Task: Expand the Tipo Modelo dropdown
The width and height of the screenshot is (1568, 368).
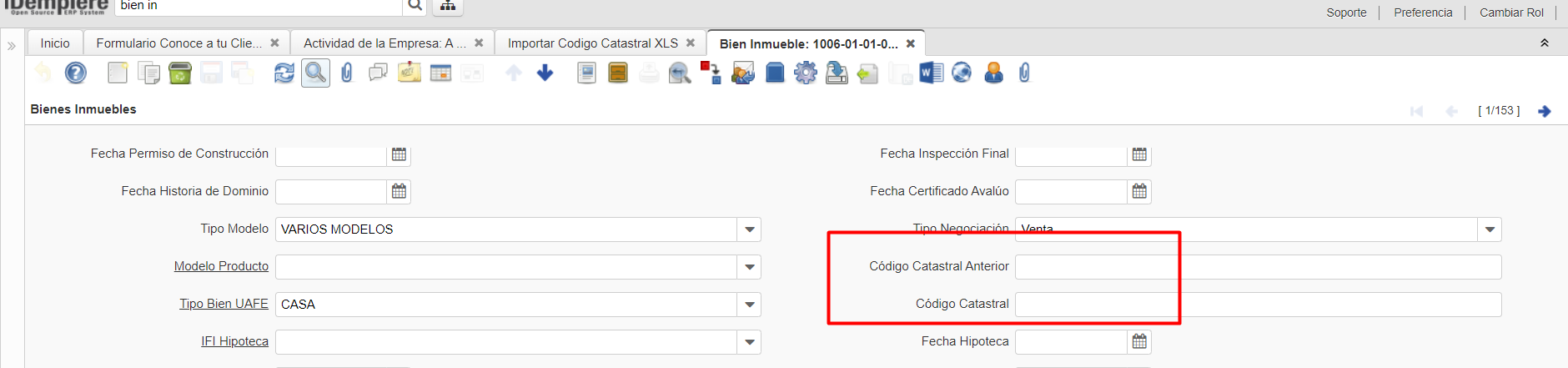Action: [749, 229]
